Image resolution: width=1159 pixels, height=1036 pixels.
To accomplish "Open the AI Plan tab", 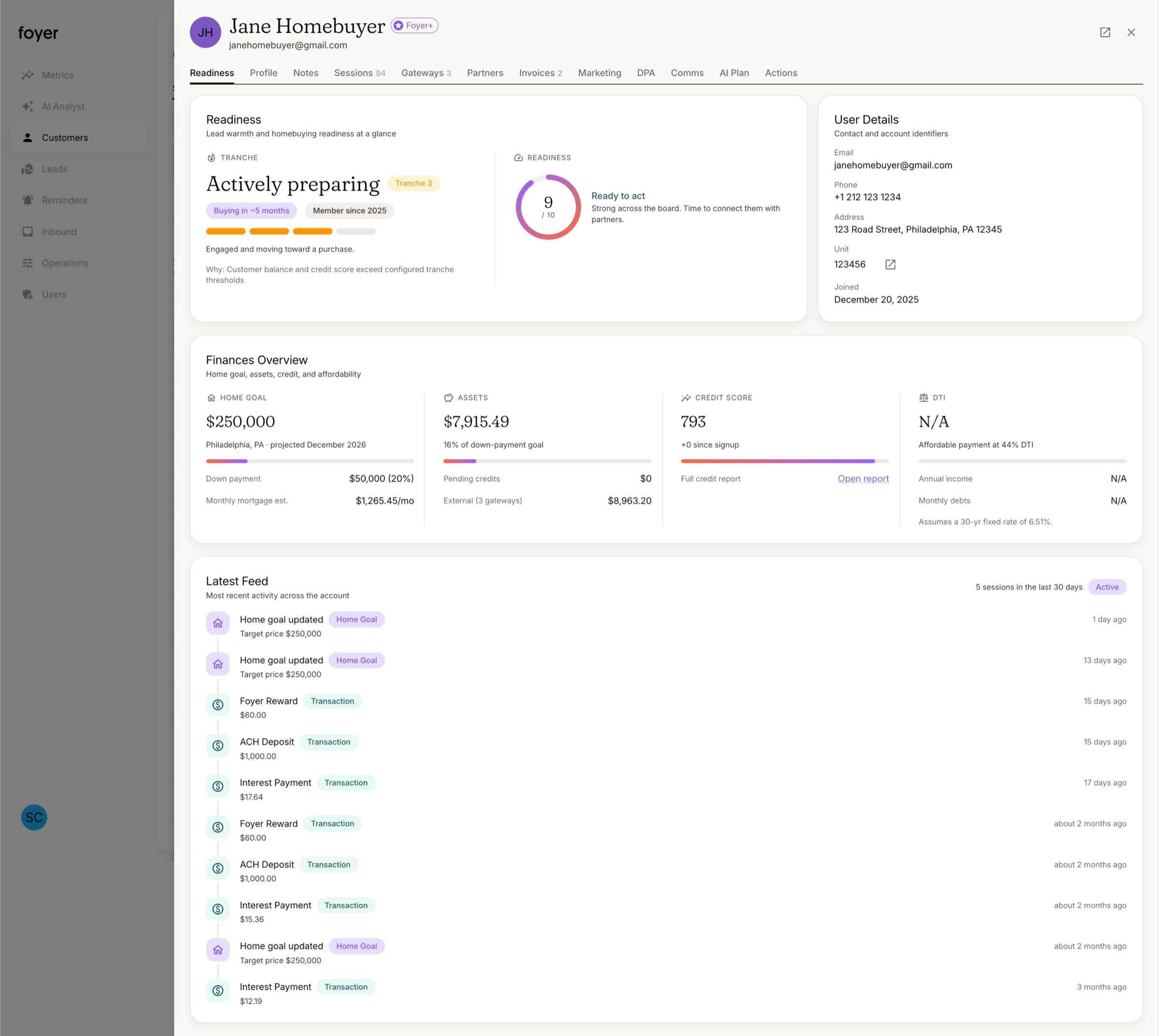I will point(734,73).
